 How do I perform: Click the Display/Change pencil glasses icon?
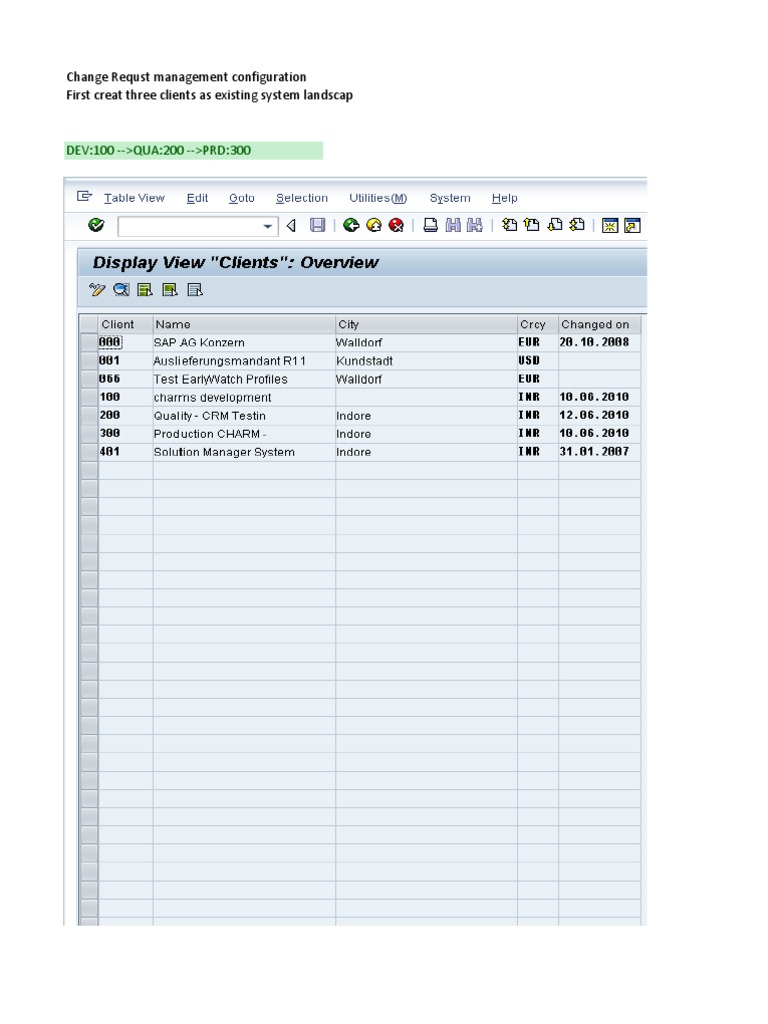97,289
